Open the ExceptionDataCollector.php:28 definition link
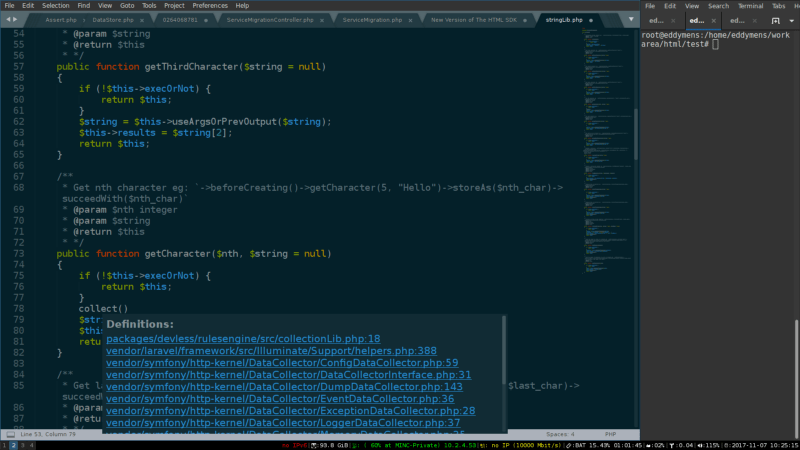 [x=290, y=410]
